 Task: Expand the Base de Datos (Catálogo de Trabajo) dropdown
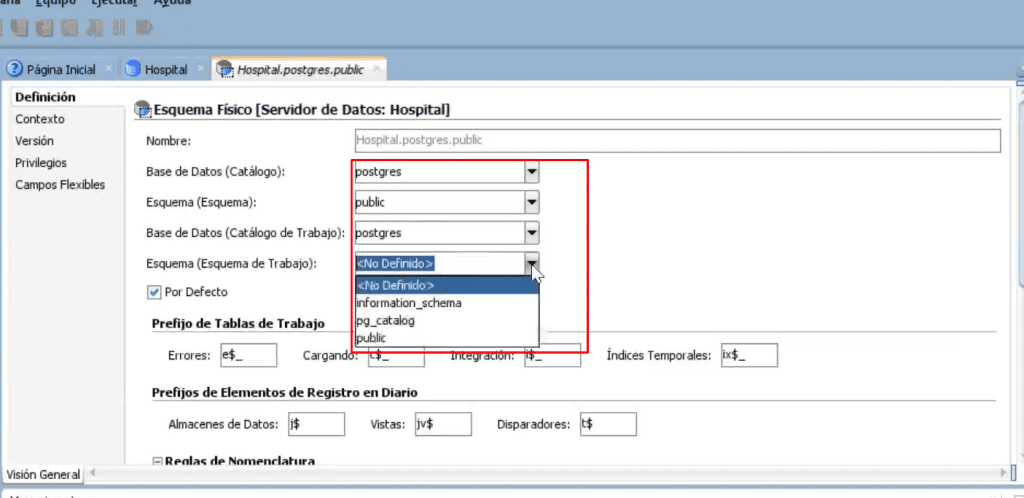pyautogui.click(x=532, y=232)
